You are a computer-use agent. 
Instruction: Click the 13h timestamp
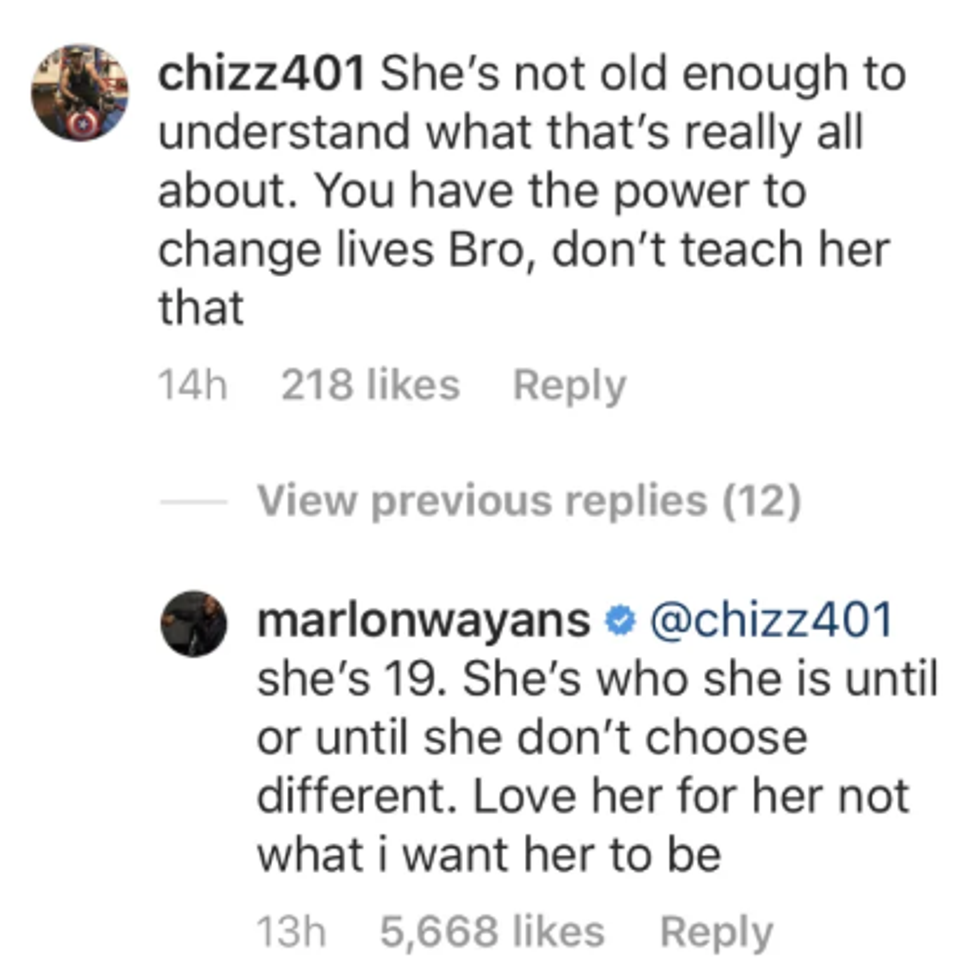pyautogui.click(x=291, y=932)
